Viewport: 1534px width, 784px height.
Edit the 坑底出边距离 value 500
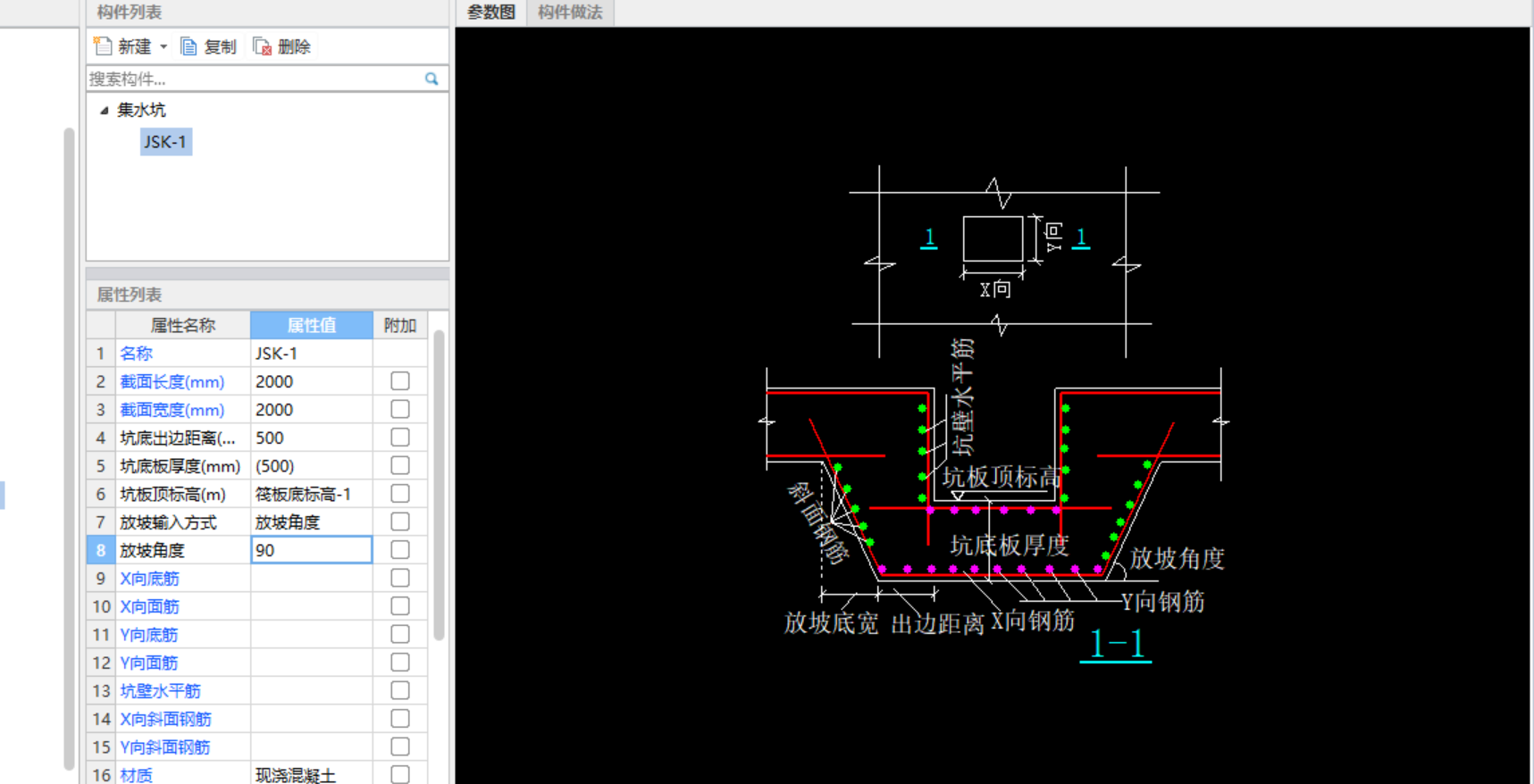[311, 438]
